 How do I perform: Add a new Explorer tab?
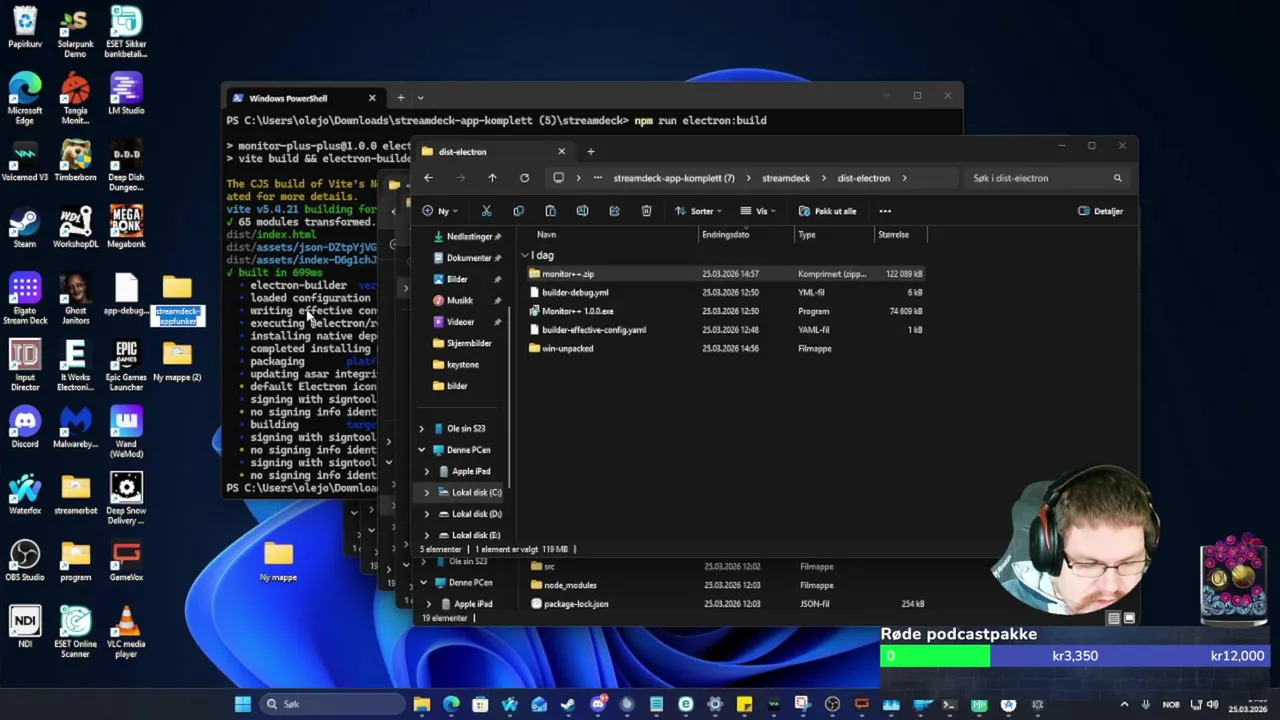590,152
